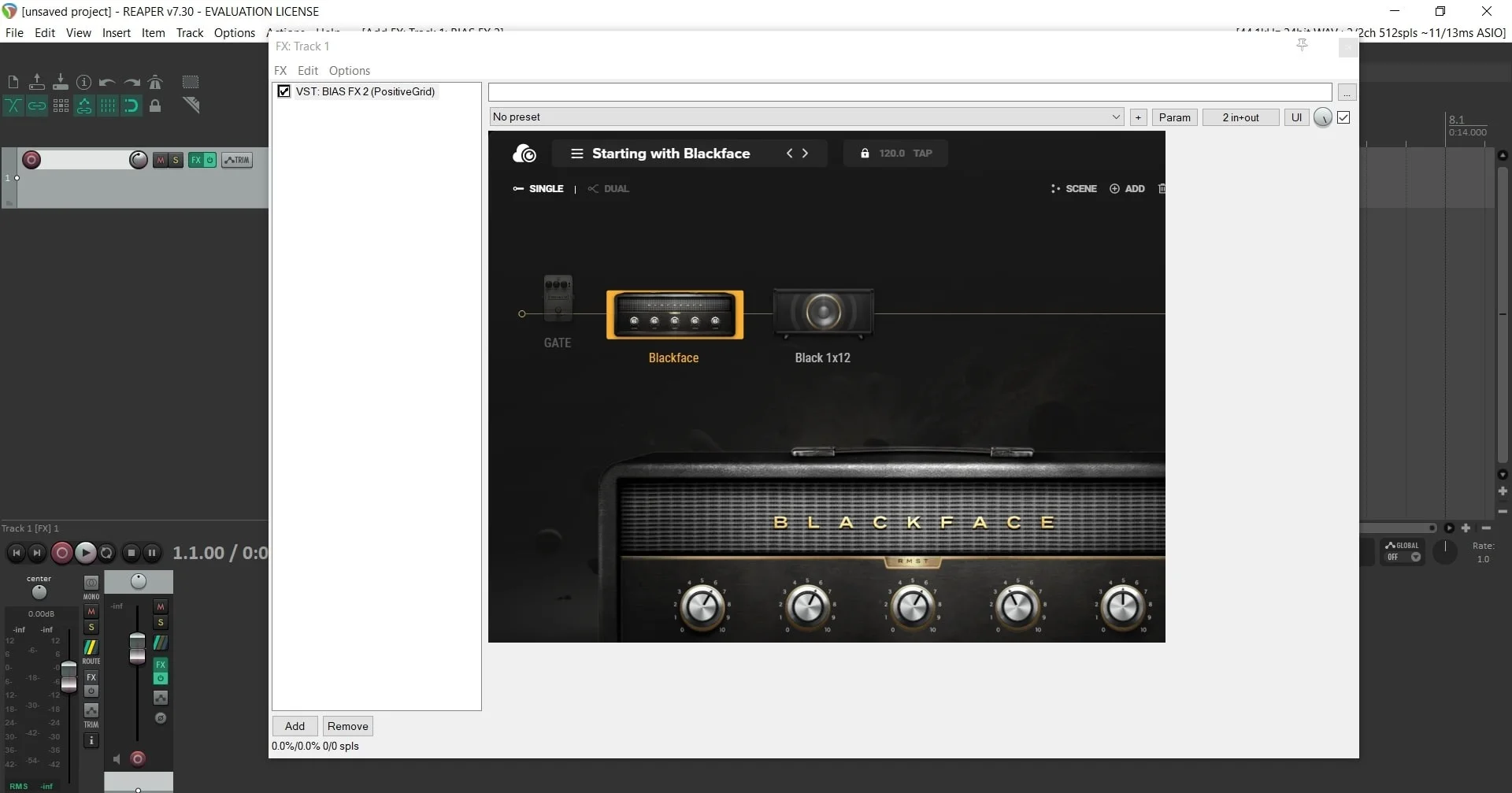
Task: Click the master volume fader handle
Action: [x=69, y=676]
